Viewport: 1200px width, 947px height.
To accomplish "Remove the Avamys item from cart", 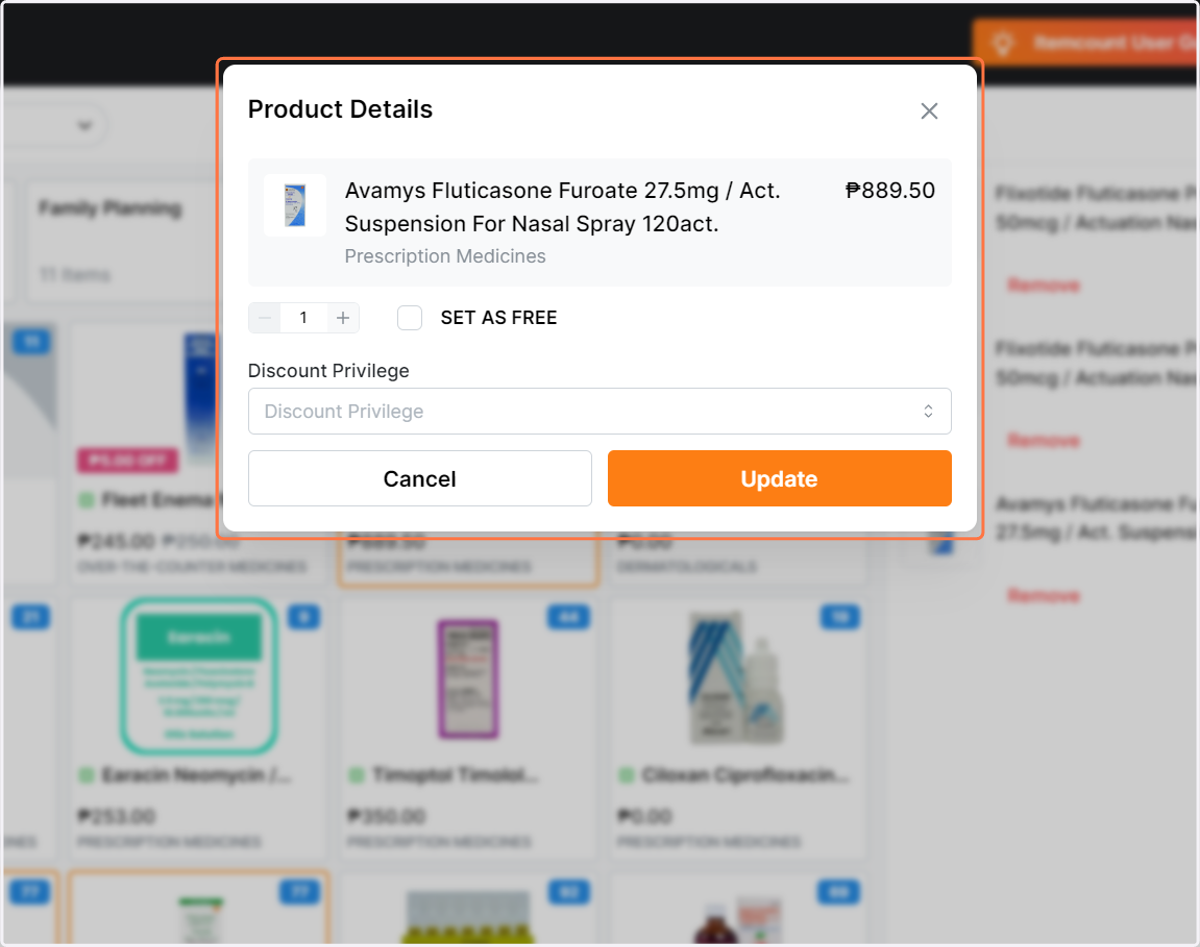I will [1043, 595].
